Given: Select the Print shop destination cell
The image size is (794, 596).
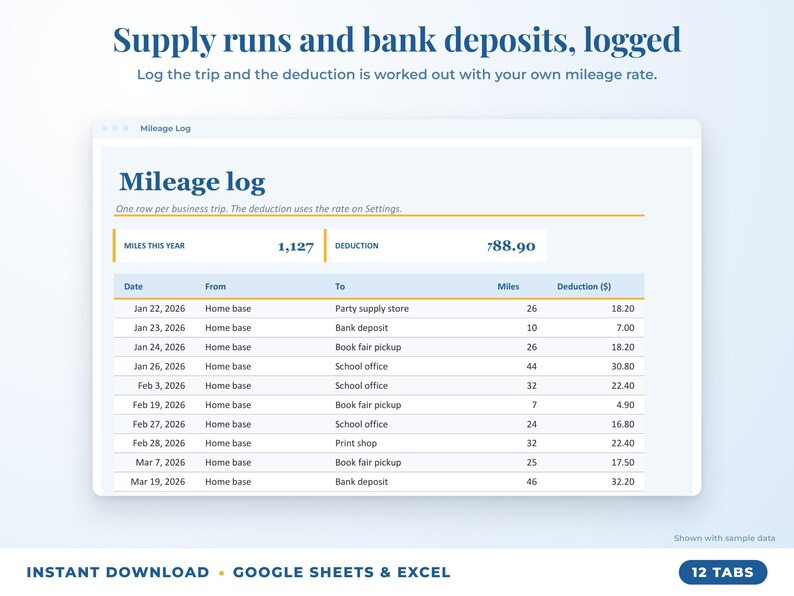Looking at the screenshot, I should tap(356, 443).
